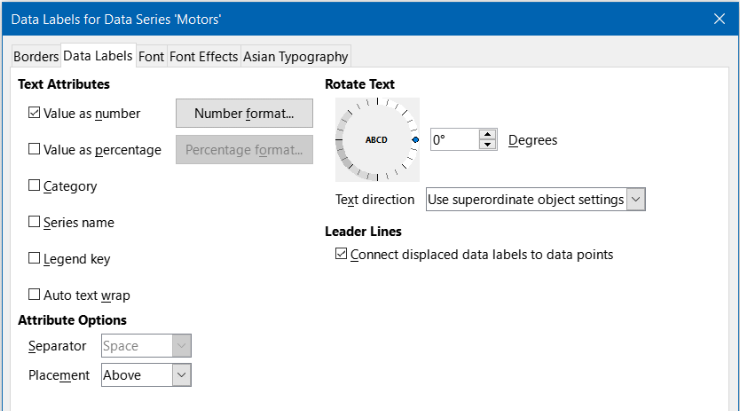The height and width of the screenshot is (411, 741).
Task: Click the Text direction label
Action: click(375, 199)
